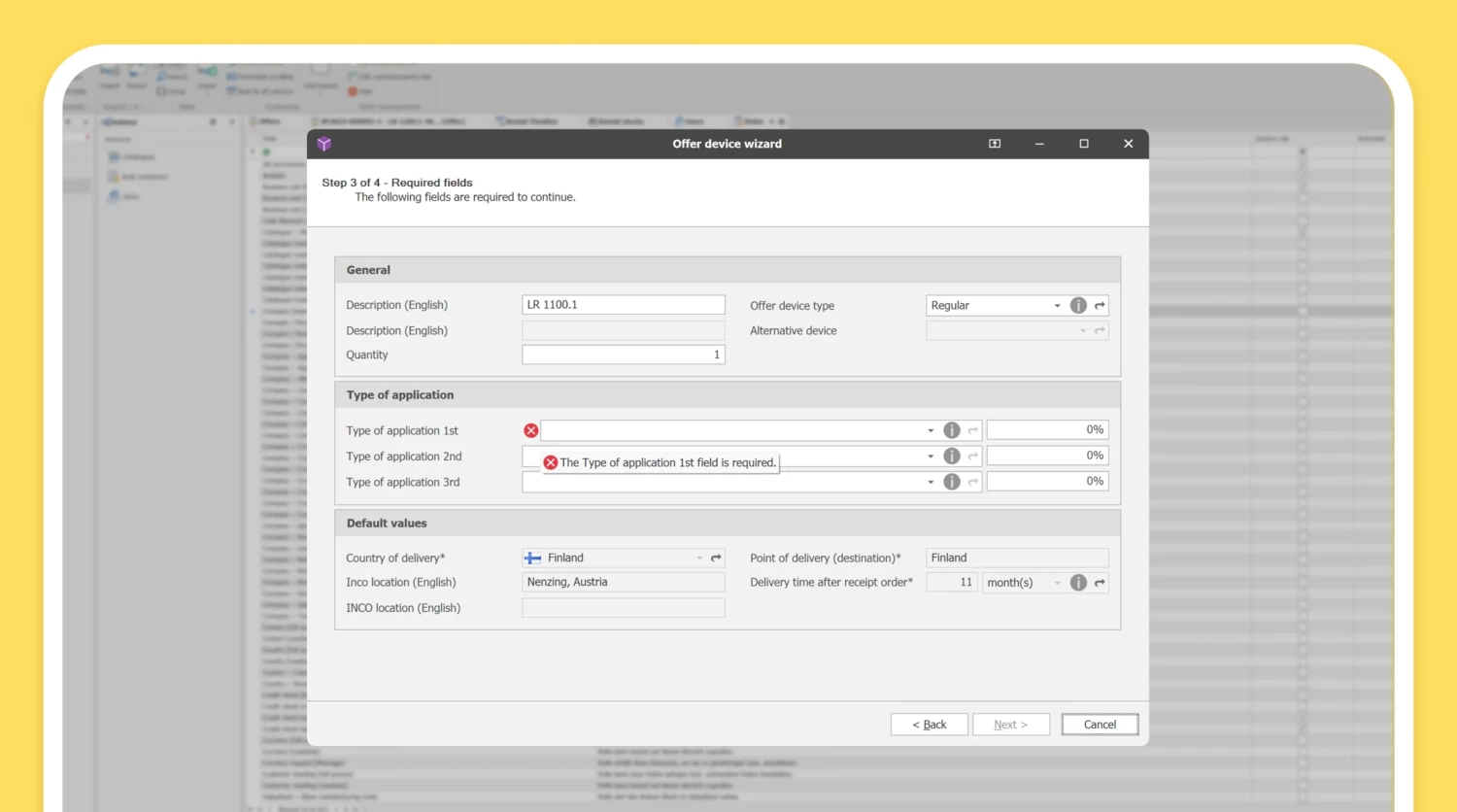This screenshot has width=1457, height=812.
Task: Expand the Type of application 1st dropdown
Action: point(930,430)
